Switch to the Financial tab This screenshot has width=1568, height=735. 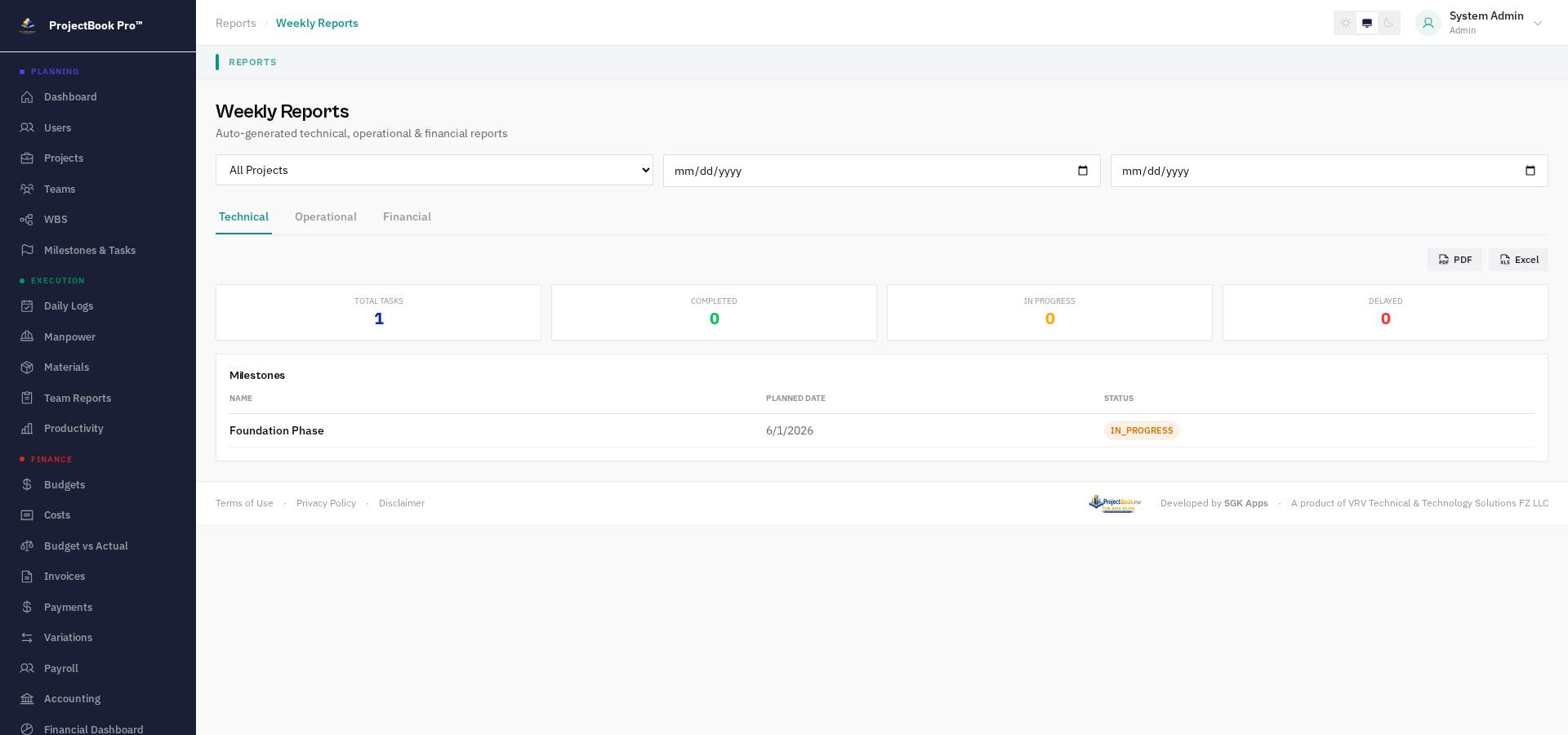pyautogui.click(x=407, y=217)
